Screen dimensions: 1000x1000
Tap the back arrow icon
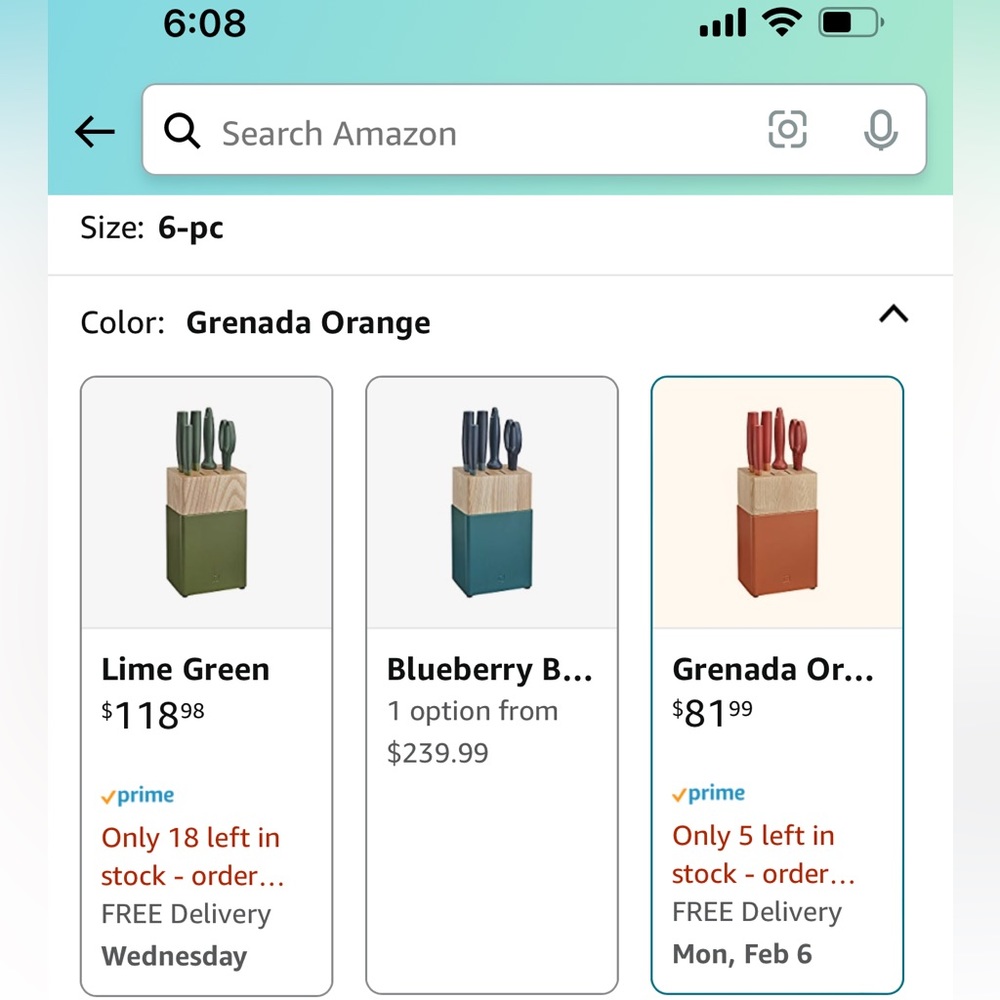click(x=94, y=131)
